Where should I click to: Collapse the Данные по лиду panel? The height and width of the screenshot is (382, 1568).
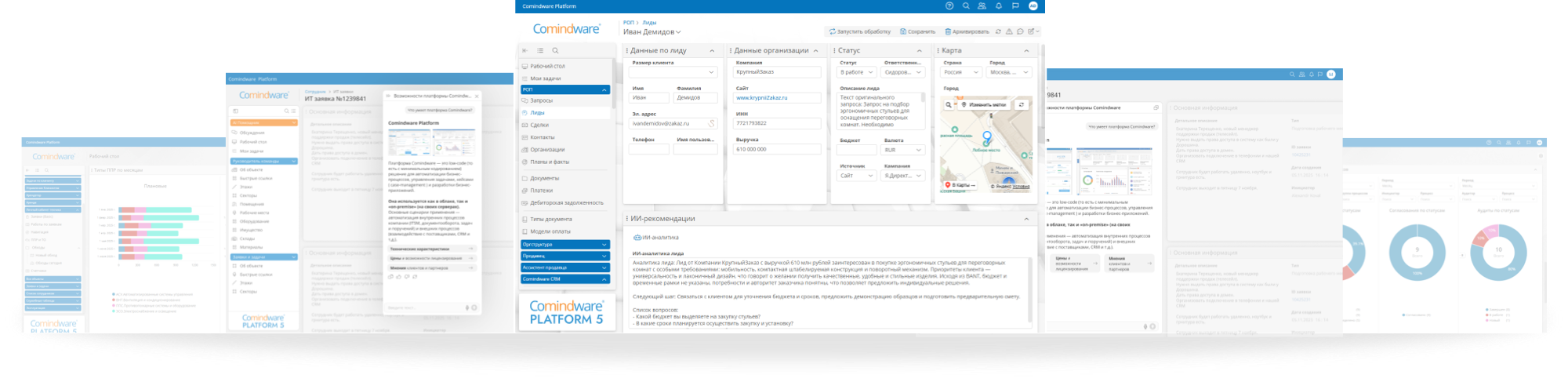(x=712, y=50)
